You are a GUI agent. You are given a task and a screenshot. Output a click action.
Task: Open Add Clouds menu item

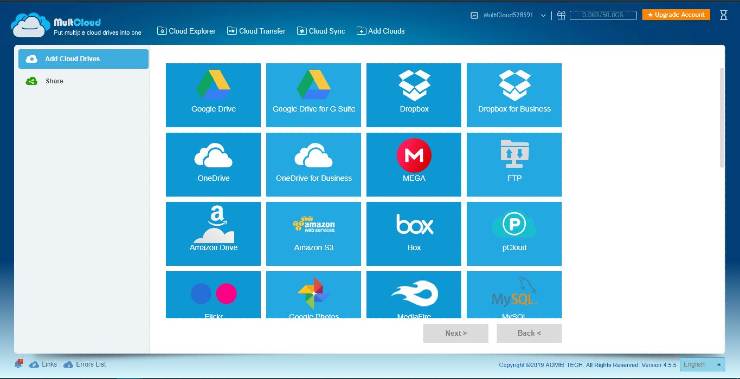pos(381,31)
